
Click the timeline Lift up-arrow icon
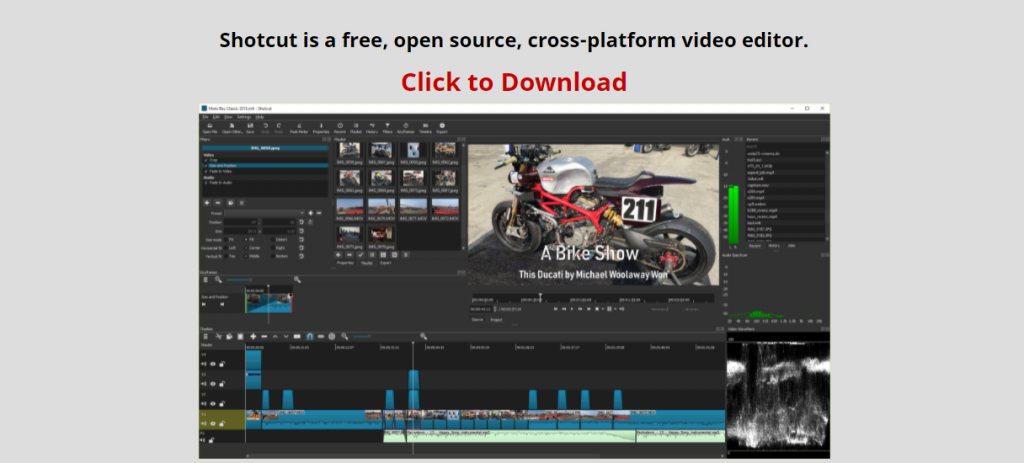(275, 336)
